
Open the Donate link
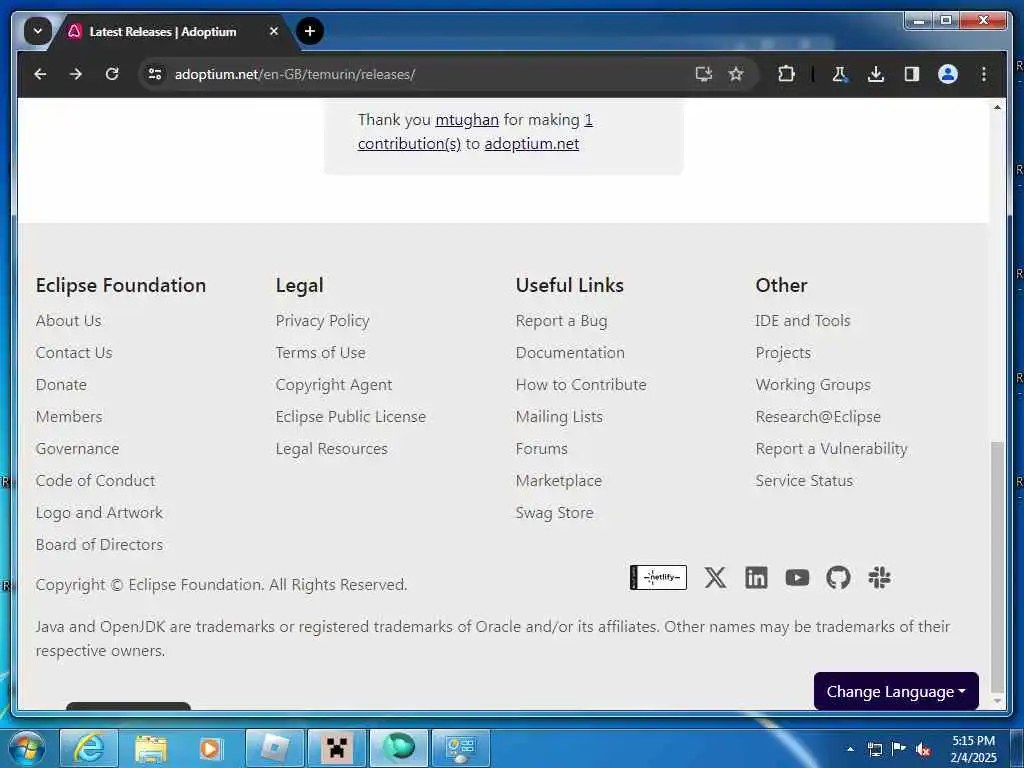(x=61, y=385)
